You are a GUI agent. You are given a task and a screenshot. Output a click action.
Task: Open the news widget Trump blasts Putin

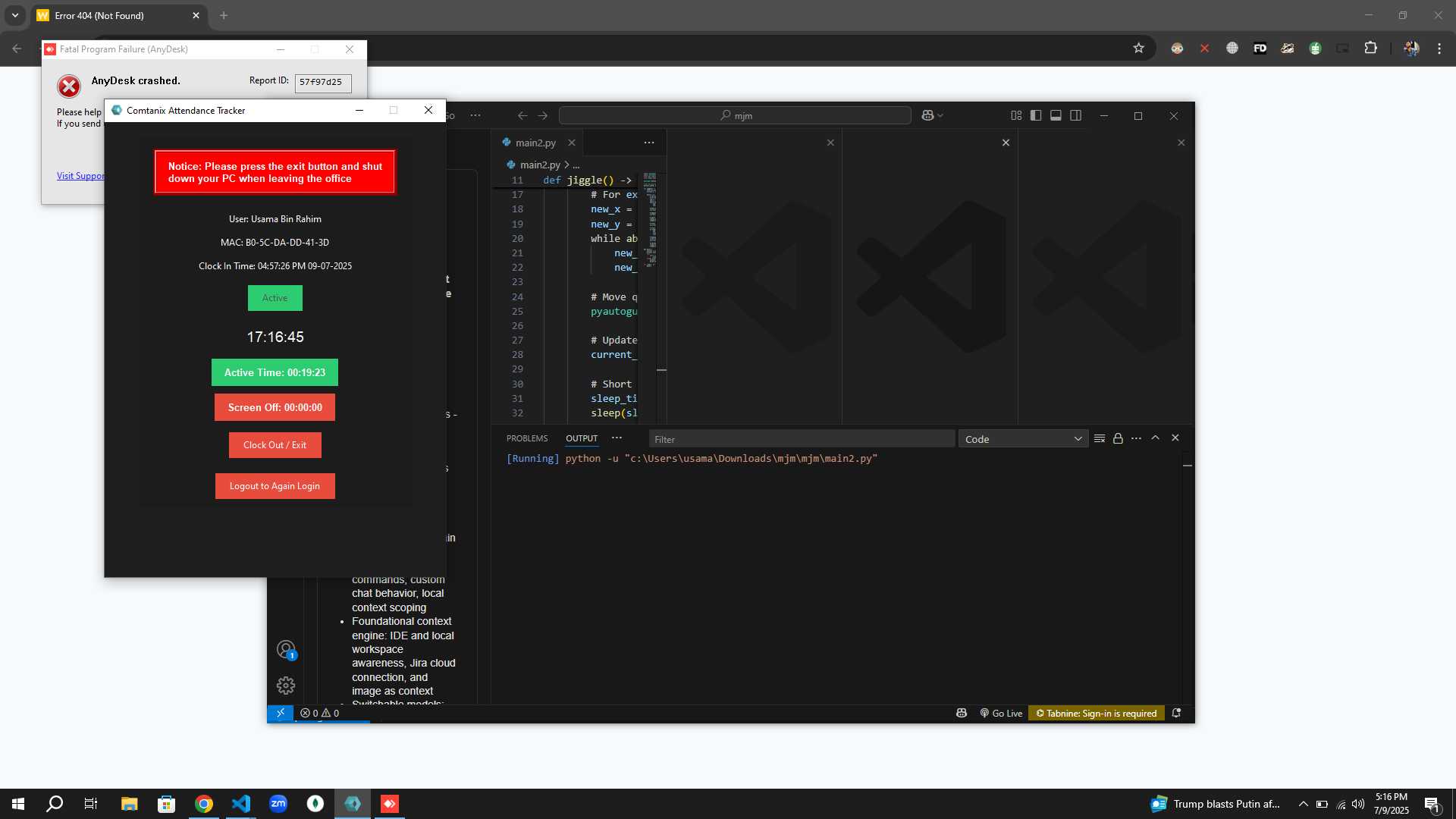1215,804
